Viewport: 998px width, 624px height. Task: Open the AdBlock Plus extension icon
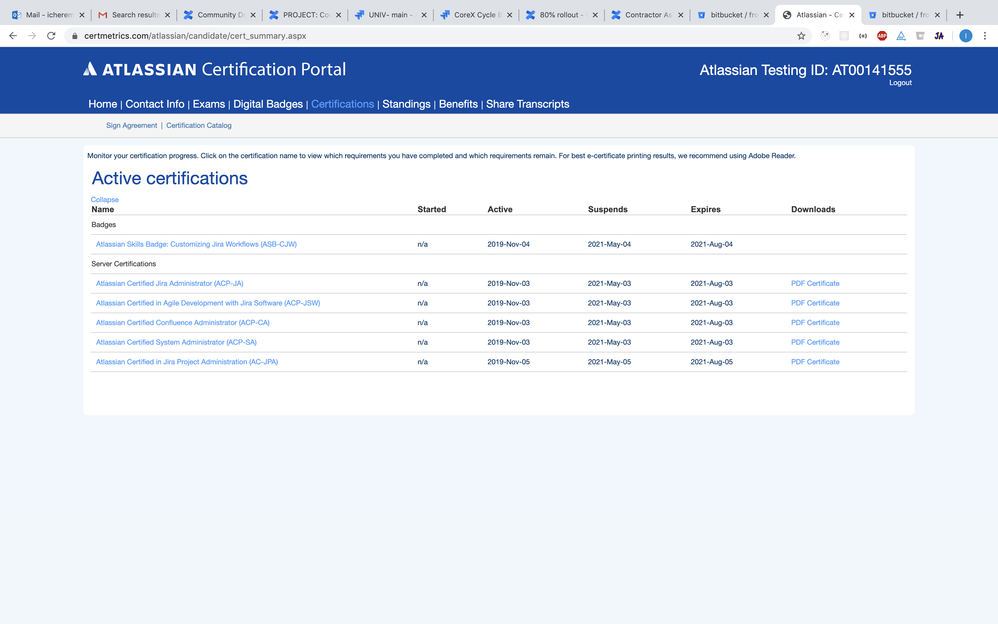coord(882,36)
